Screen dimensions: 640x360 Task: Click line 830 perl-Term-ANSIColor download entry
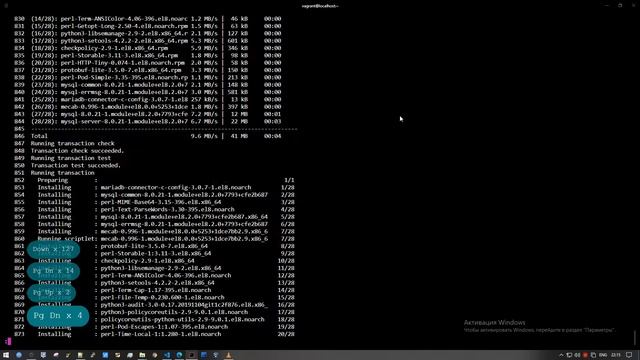coord(156,18)
